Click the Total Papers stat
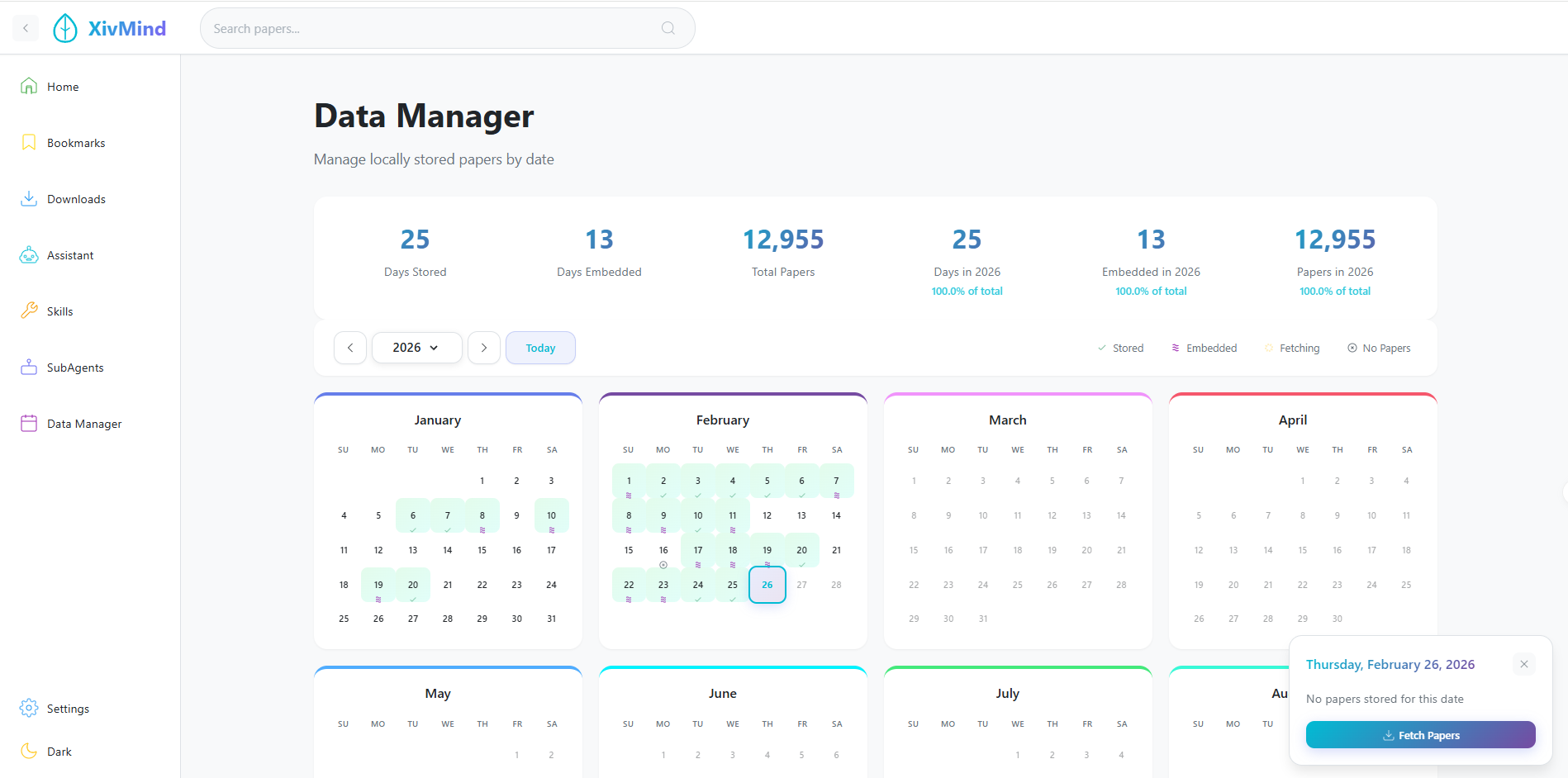This screenshot has height=778, width=1568. [x=783, y=252]
